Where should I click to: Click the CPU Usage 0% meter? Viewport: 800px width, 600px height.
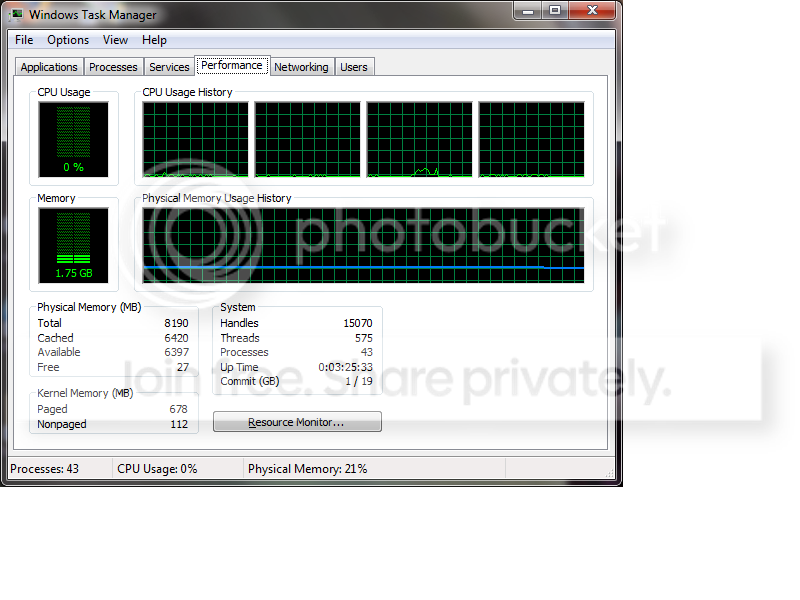coord(73,139)
